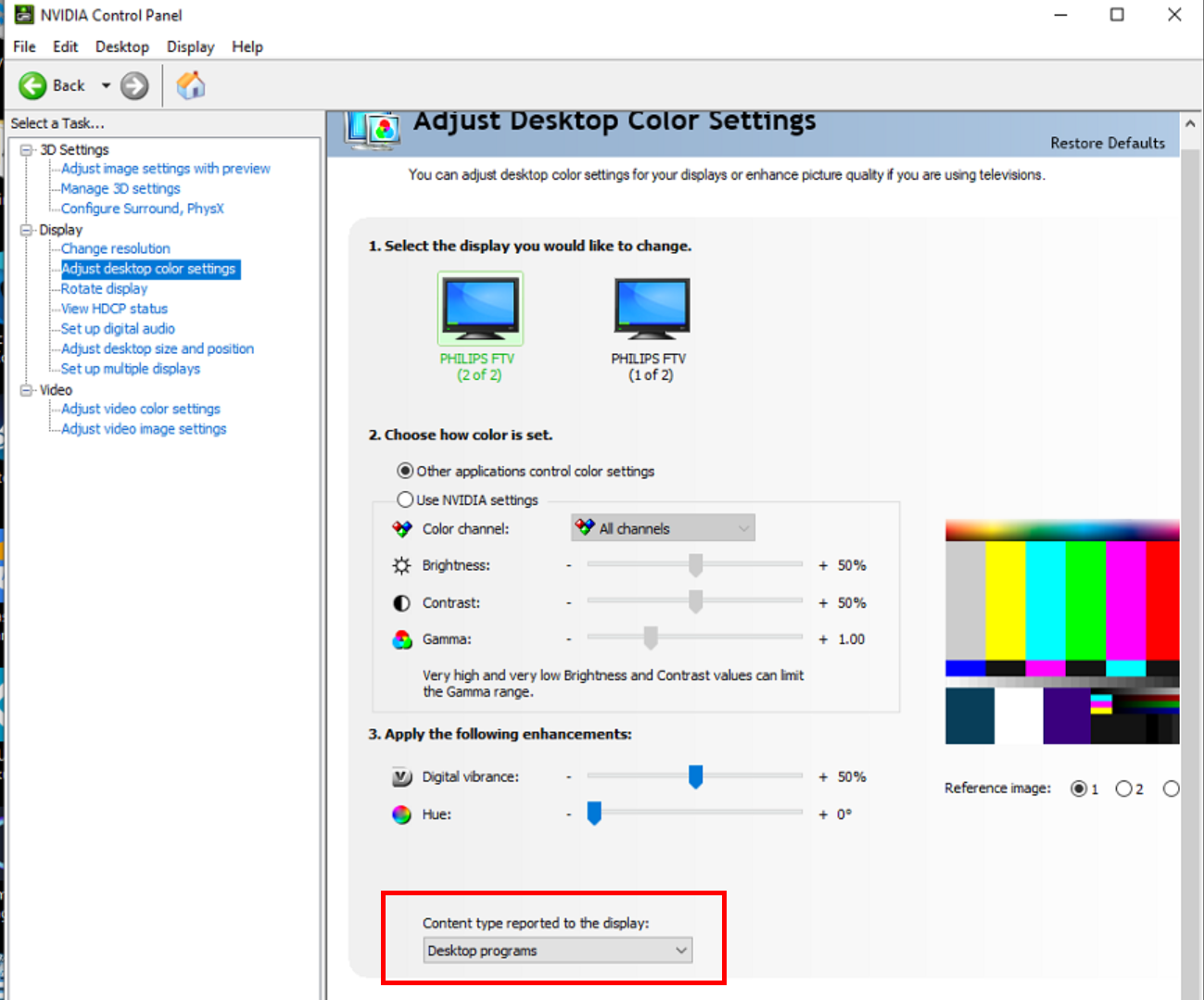Click NVIDIA Control Panel title bar icon
Screen dimensions: 1204x1000
(24, 15)
